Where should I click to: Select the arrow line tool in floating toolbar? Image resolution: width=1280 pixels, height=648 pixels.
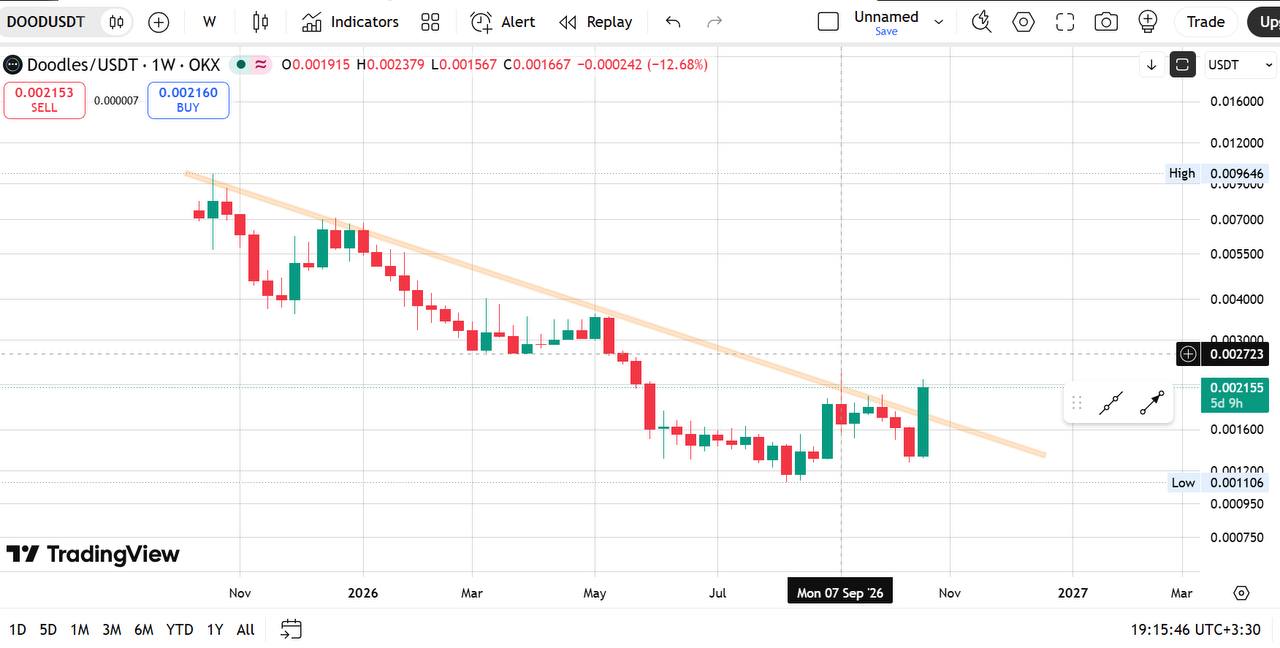[x=1151, y=403]
